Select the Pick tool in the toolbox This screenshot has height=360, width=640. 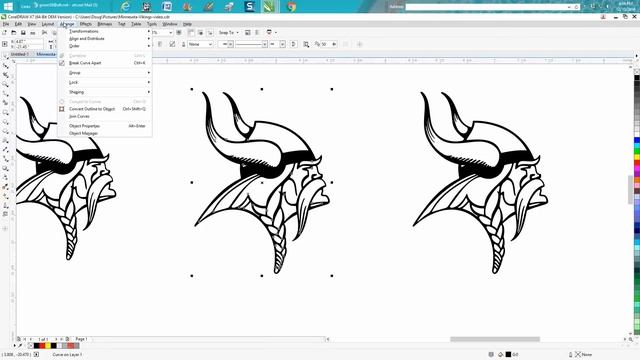(x=5, y=56)
